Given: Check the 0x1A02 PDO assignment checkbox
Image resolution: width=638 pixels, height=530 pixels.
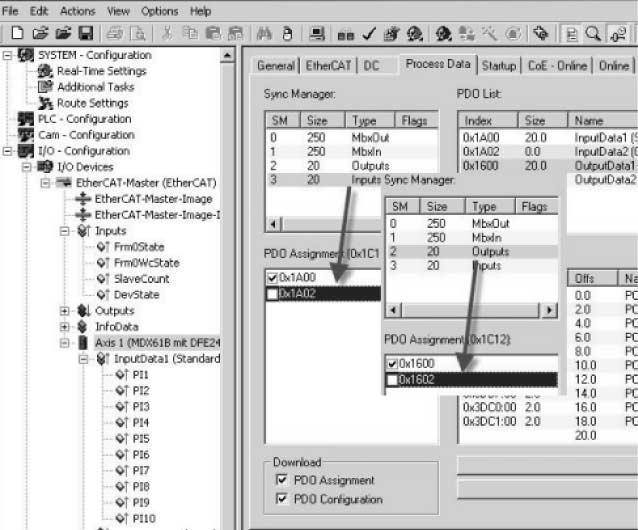Looking at the screenshot, I should 272,294.
